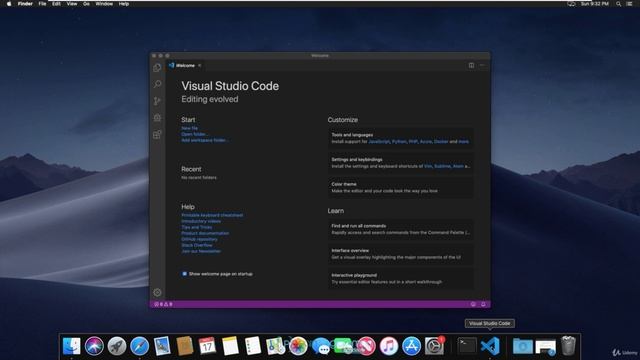Close the Welcome tab with its X

[x=200, y=65]
